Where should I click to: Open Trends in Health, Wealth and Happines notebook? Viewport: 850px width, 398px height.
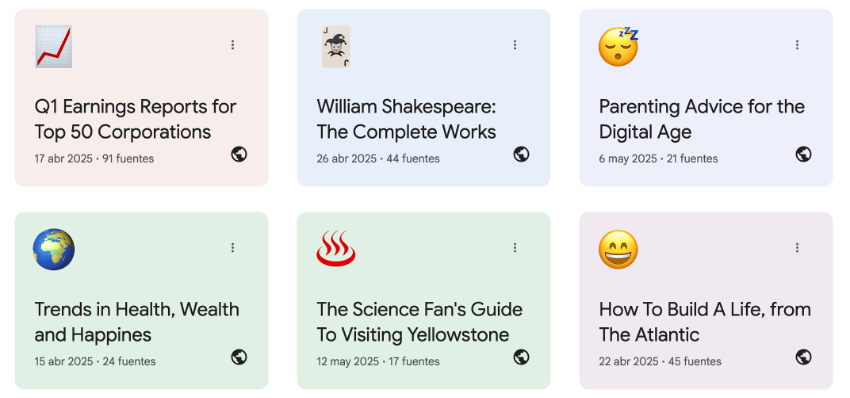click(137, 322)
